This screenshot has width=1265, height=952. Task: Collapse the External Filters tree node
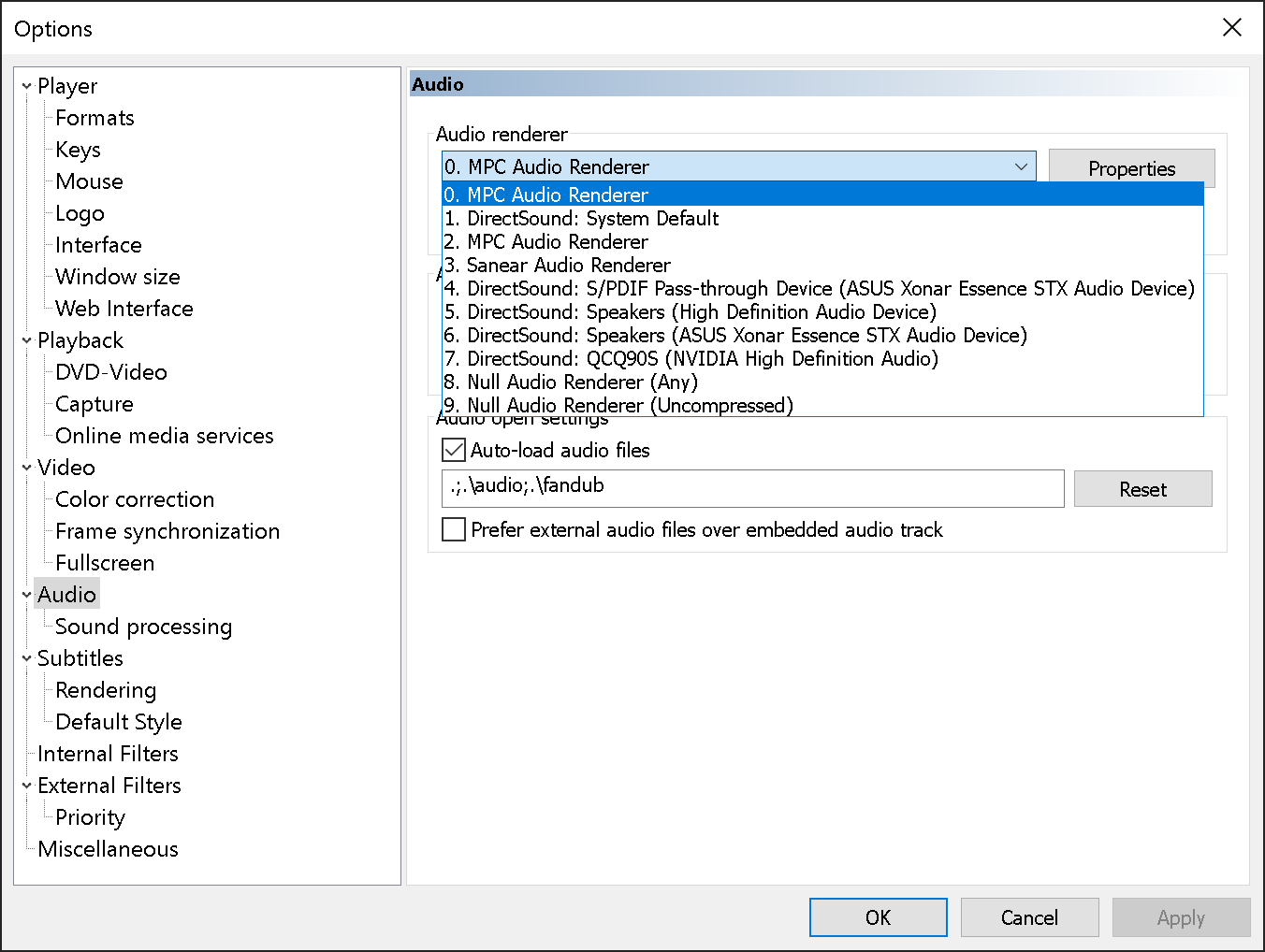coord(26,786)
